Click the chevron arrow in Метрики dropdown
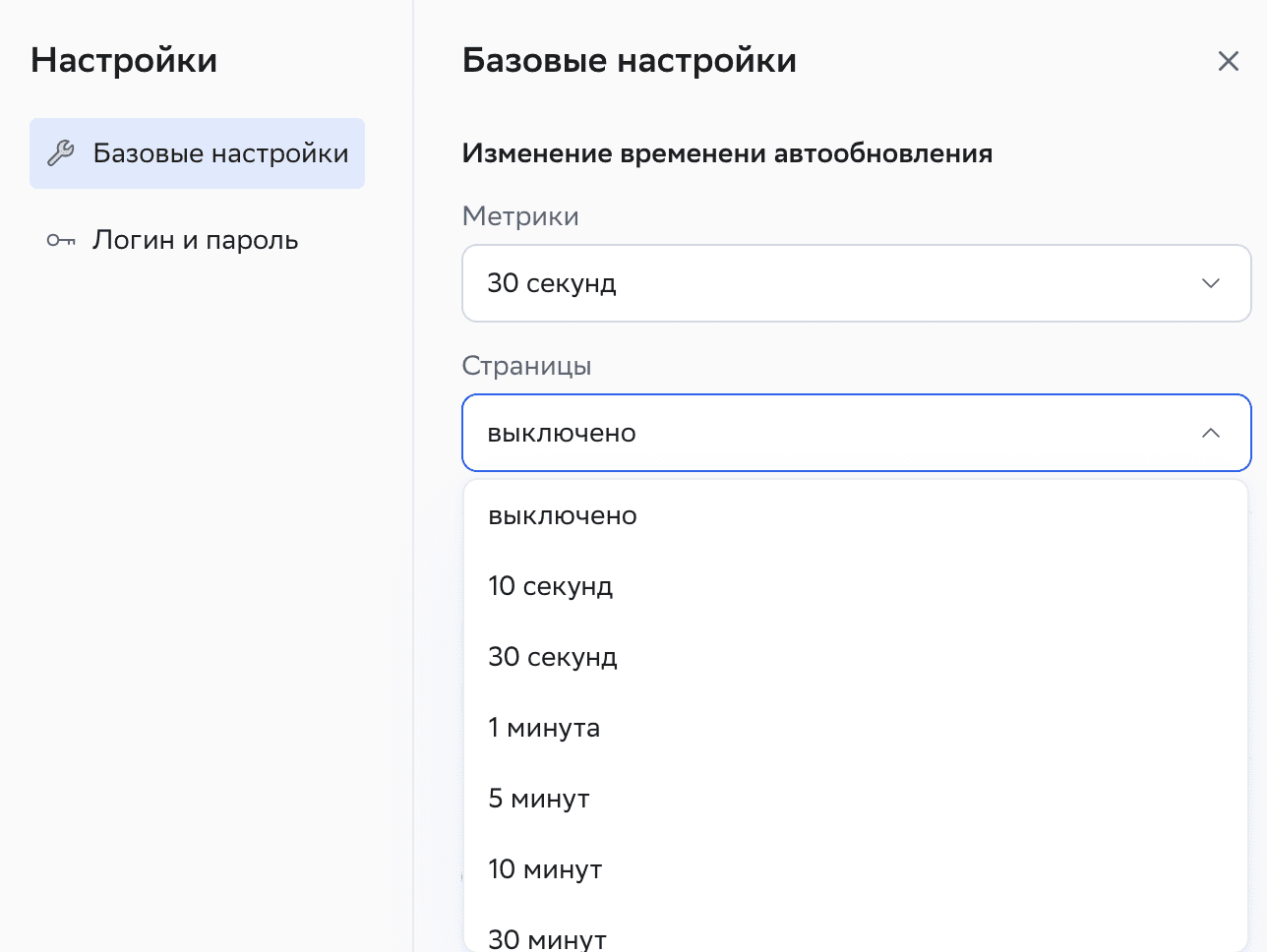 click(1210, 283)
